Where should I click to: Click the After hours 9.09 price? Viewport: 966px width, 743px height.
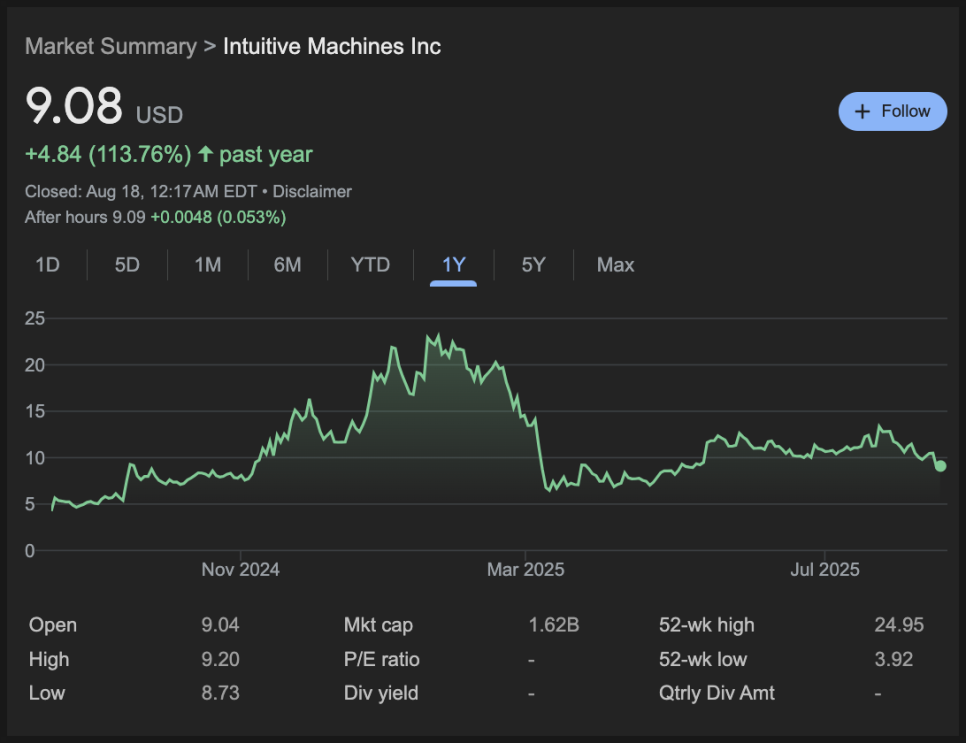(x=85, y=217)
